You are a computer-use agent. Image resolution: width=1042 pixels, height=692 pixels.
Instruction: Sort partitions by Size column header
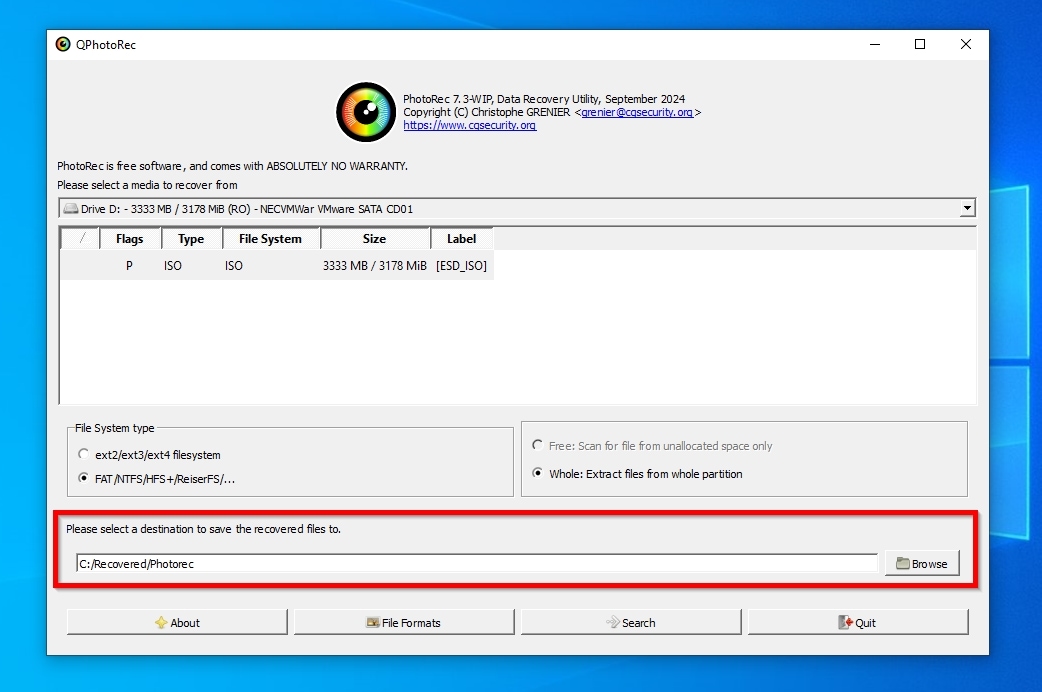coord(375,239)
